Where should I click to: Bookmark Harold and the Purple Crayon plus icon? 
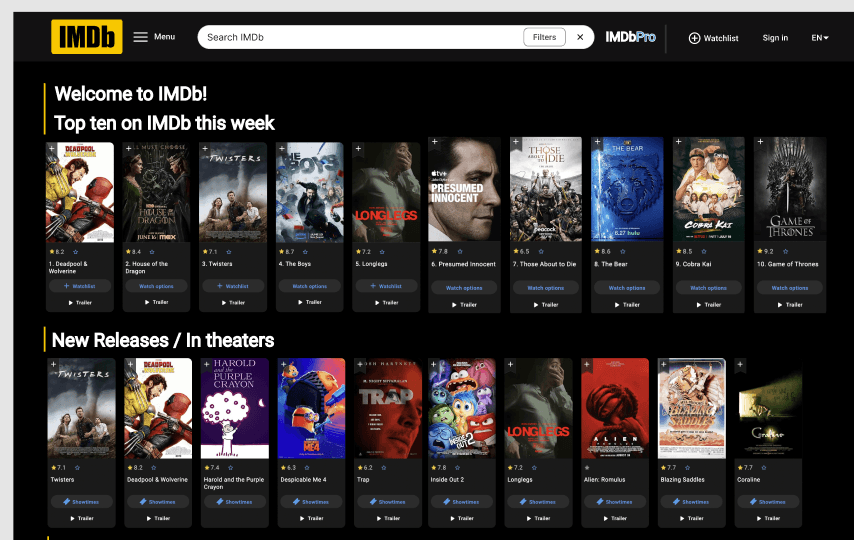(x=206, y=364)
